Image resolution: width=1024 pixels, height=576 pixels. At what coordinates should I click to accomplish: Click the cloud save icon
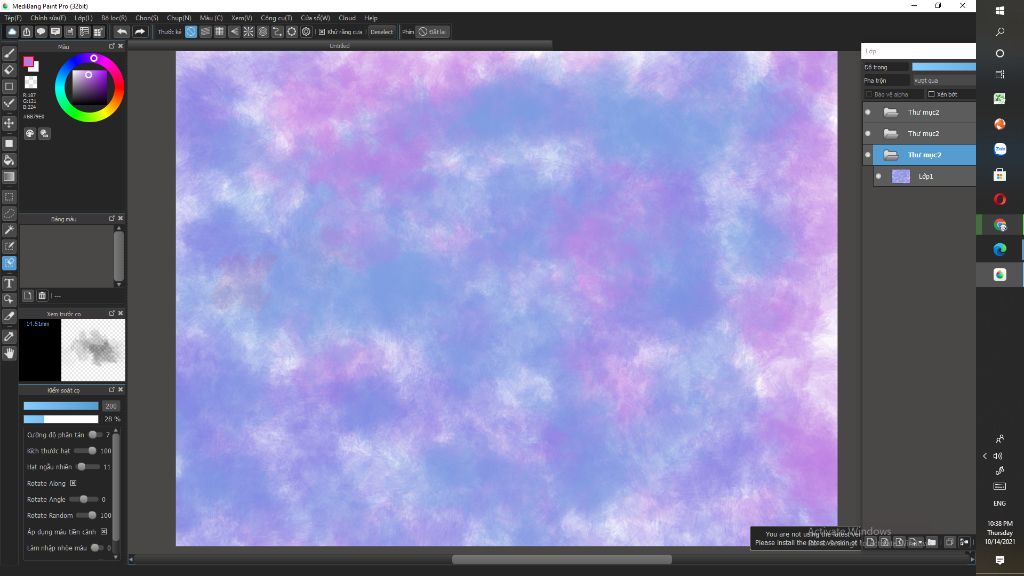[x=12, y=31]
